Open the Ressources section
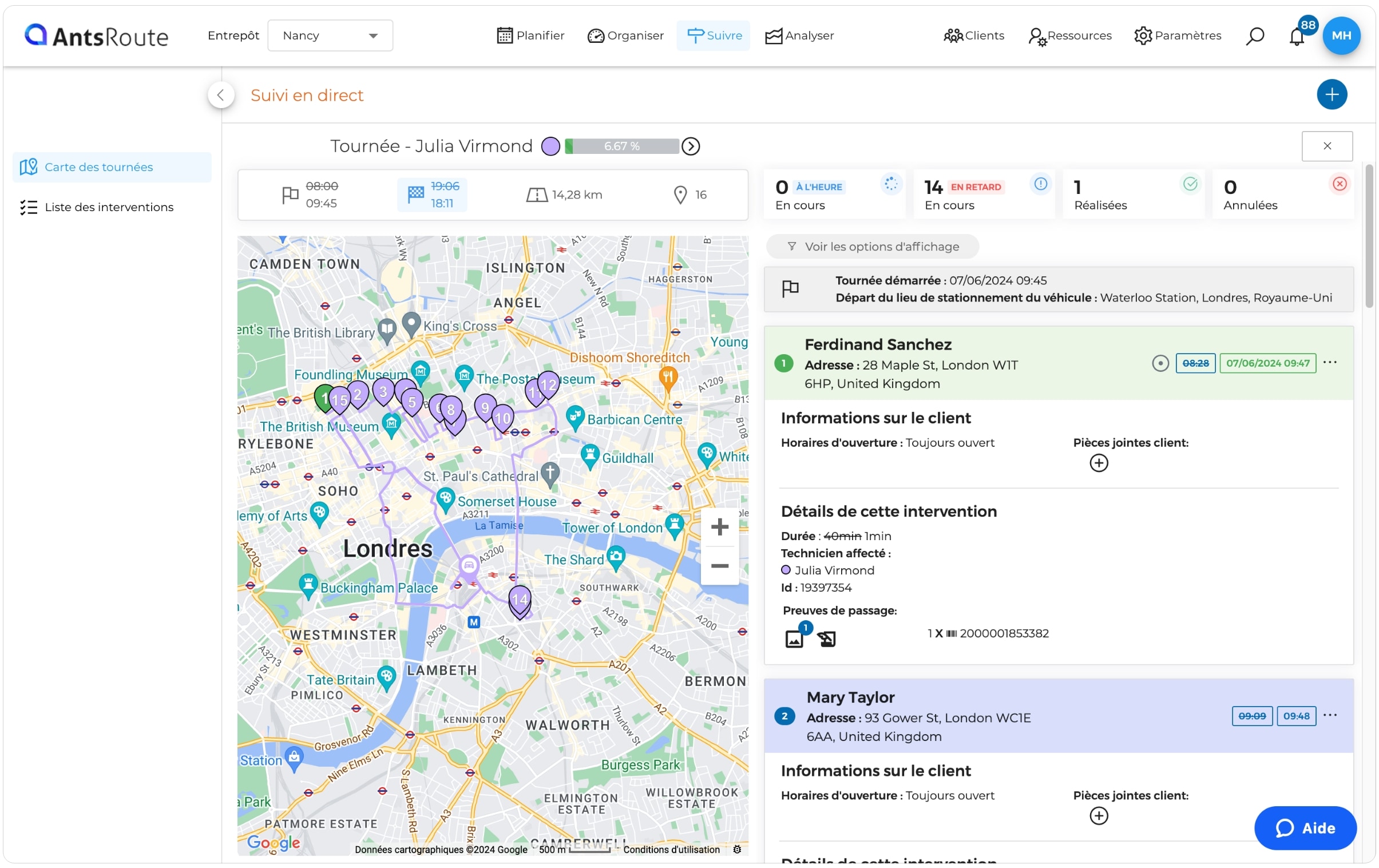The height and width of the screenshot is (868, 1379). 1070,35
